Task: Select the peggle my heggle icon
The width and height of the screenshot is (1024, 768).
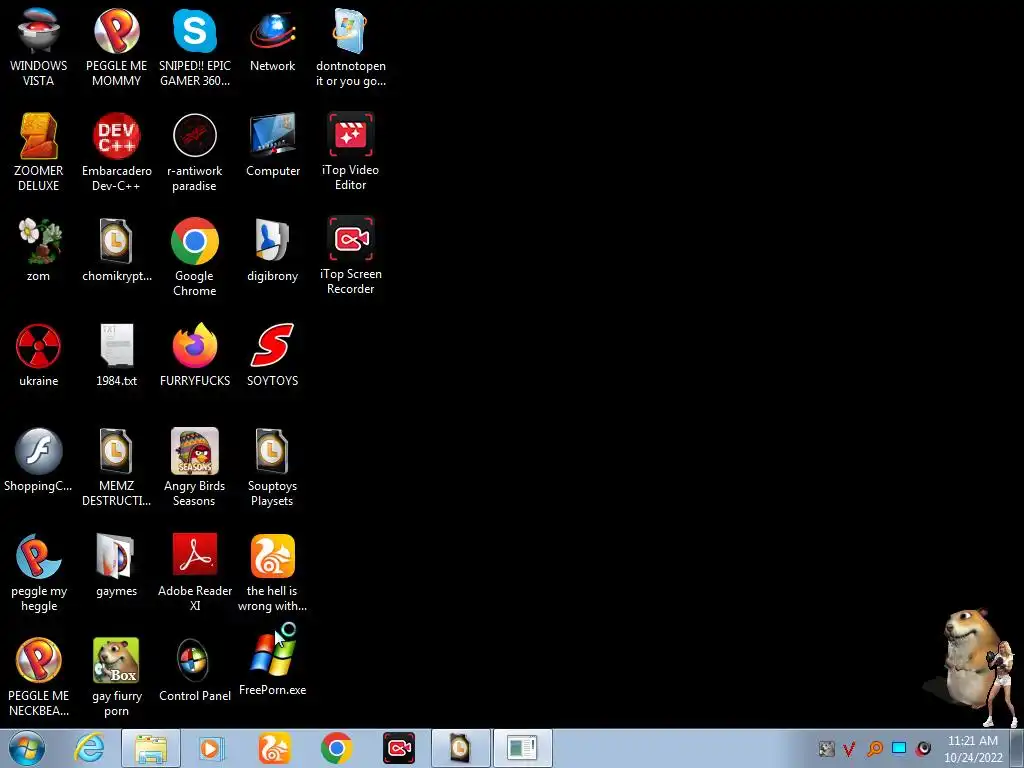Action: coord(39,573)
